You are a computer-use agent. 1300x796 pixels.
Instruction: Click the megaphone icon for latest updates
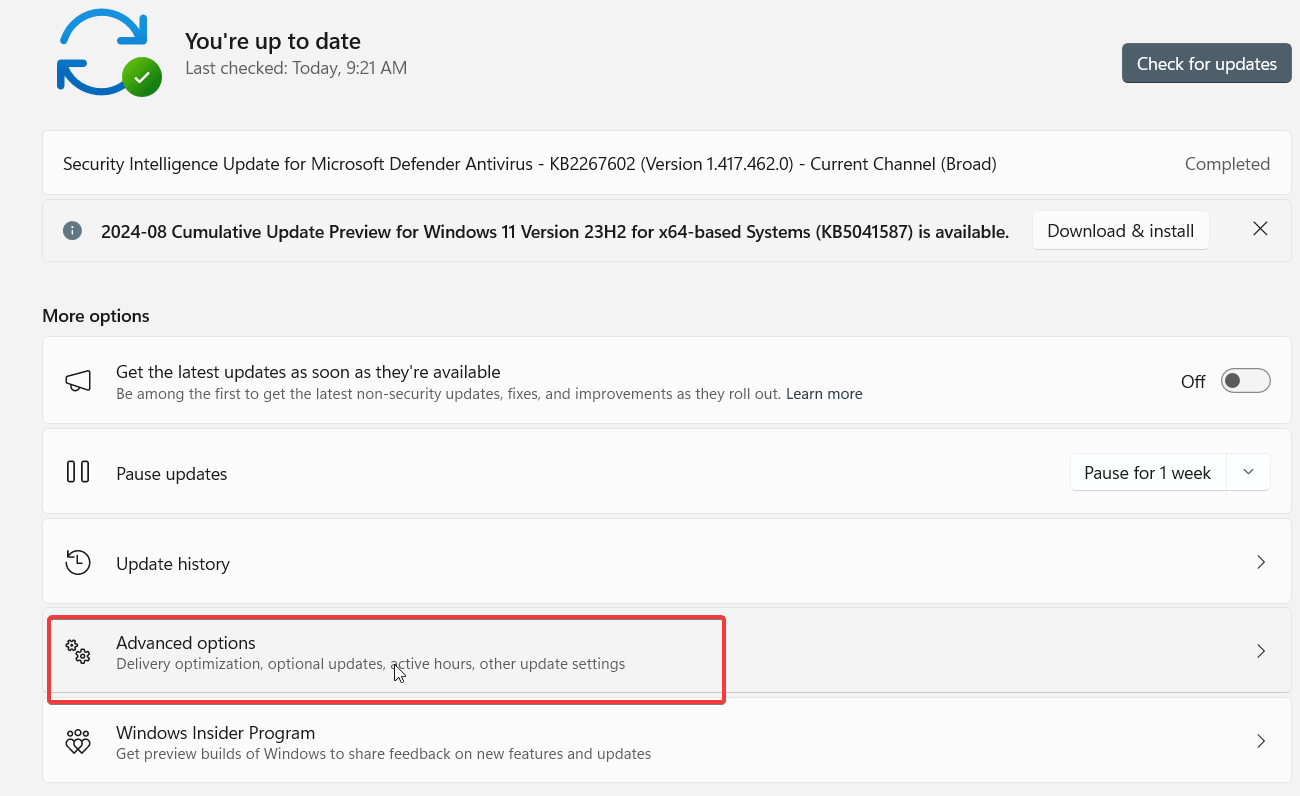78,381
